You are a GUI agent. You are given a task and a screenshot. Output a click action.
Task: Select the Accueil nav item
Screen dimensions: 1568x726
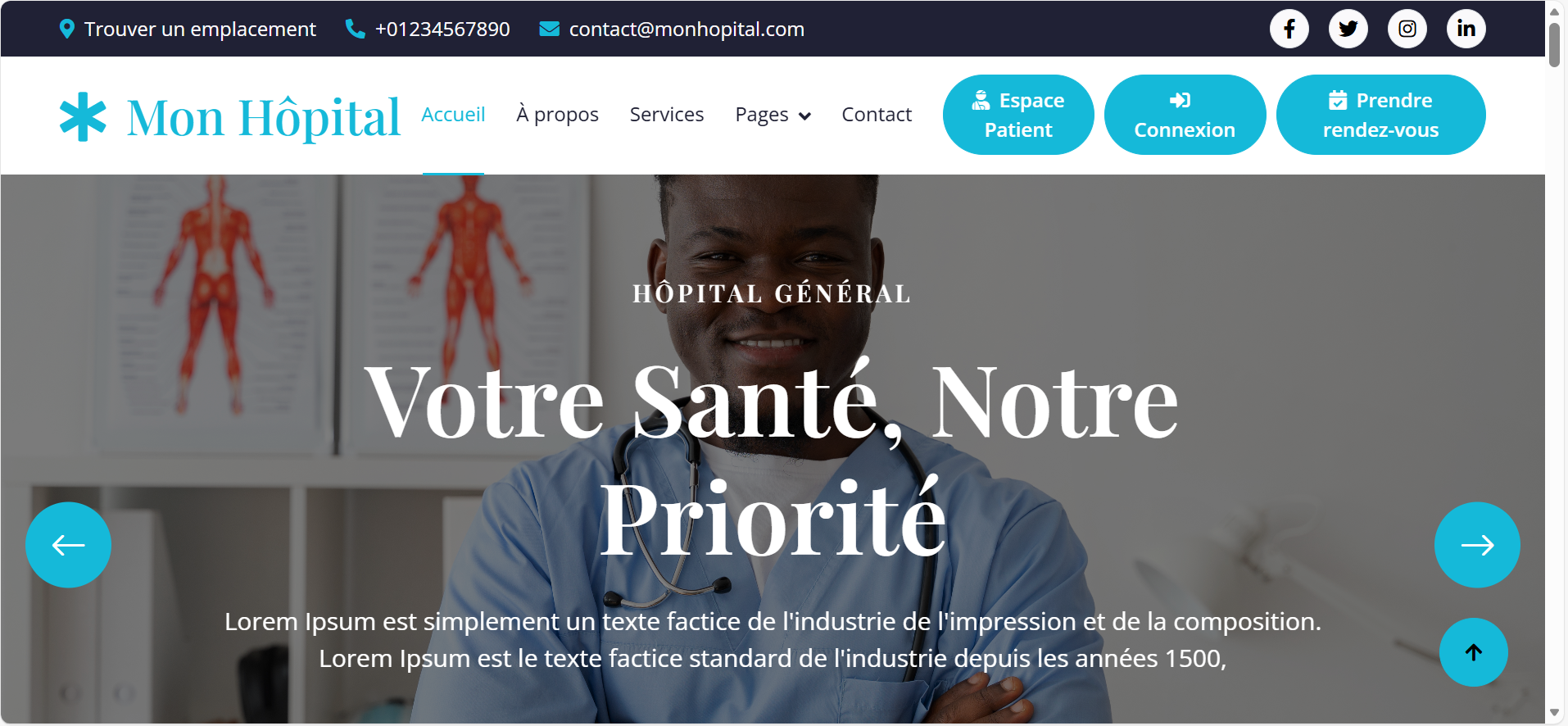point(453,115)
